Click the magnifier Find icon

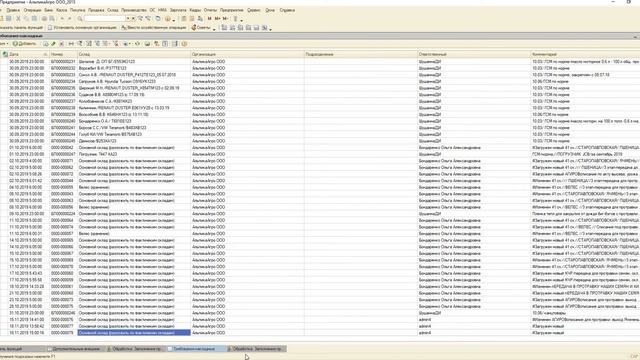coord(80,18)
